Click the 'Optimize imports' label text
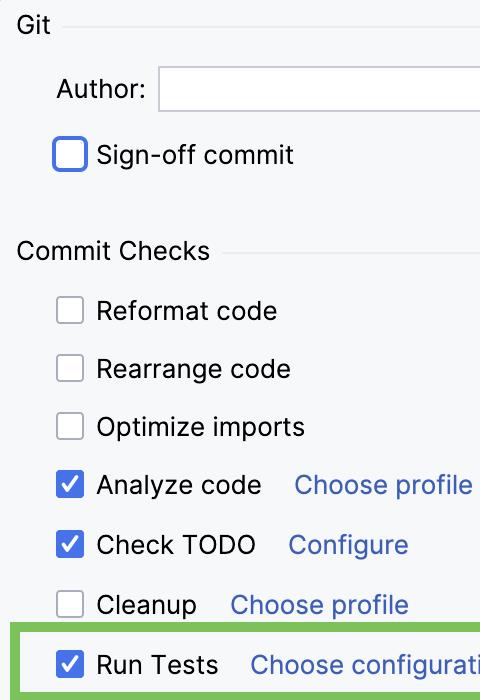The height and width of the screenshot is (700, 480). point(200,427)
